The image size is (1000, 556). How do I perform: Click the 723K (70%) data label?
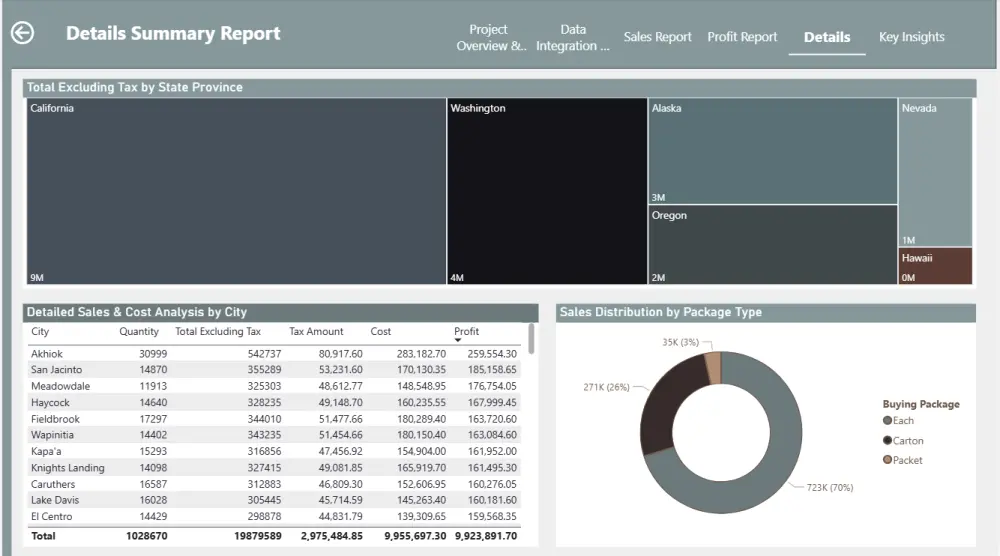[830, 488]
